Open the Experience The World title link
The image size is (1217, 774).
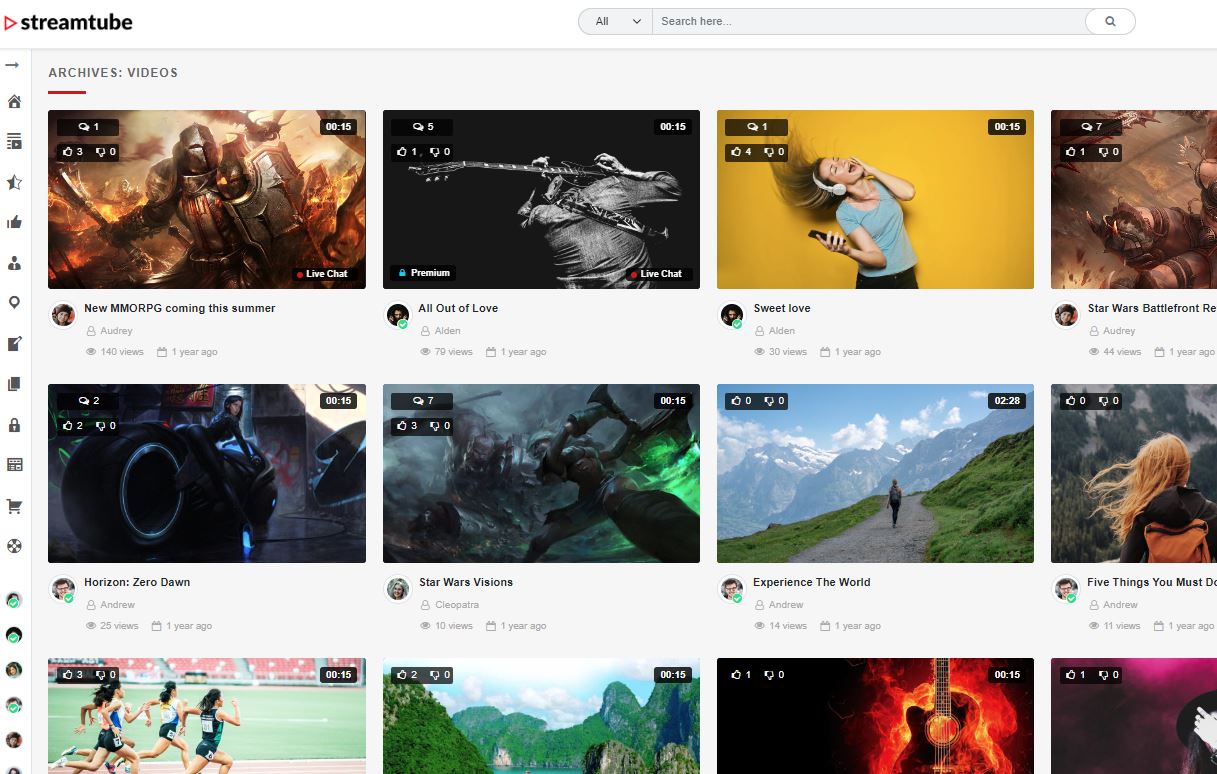click(812, 582)
